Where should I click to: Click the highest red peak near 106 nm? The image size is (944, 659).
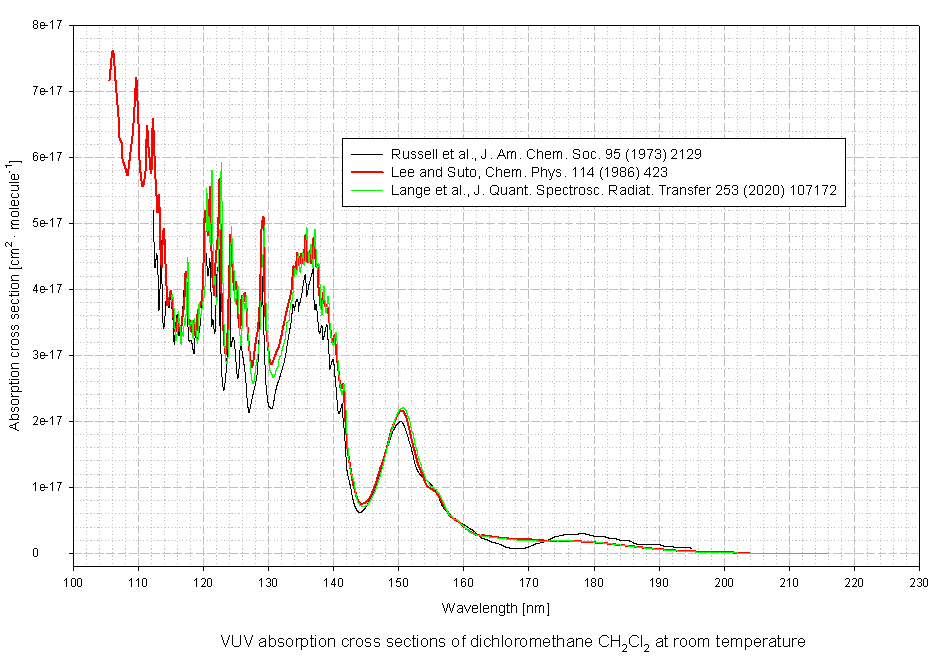[x=112, y=51]
